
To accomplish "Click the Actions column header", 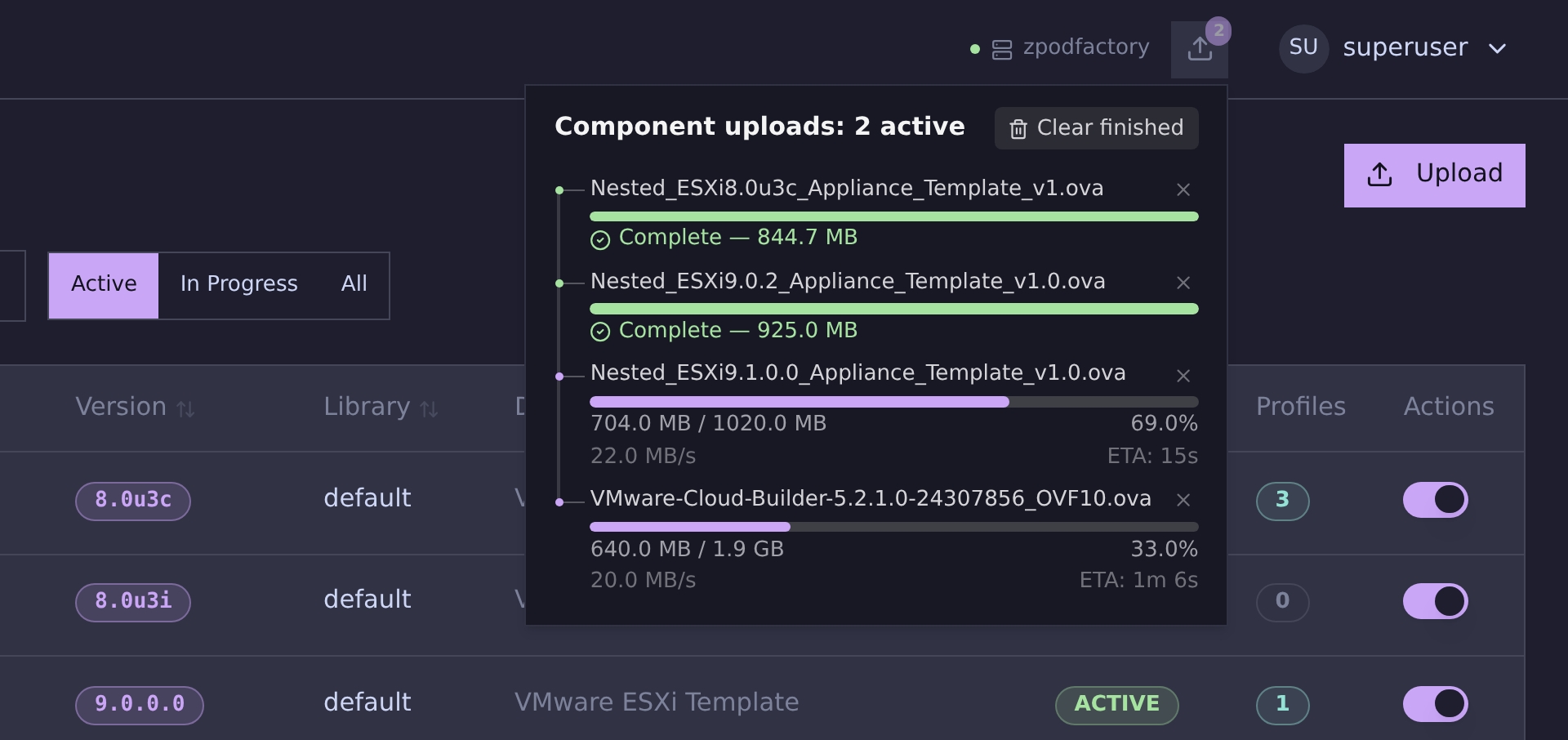I will tap(1449, 407).
